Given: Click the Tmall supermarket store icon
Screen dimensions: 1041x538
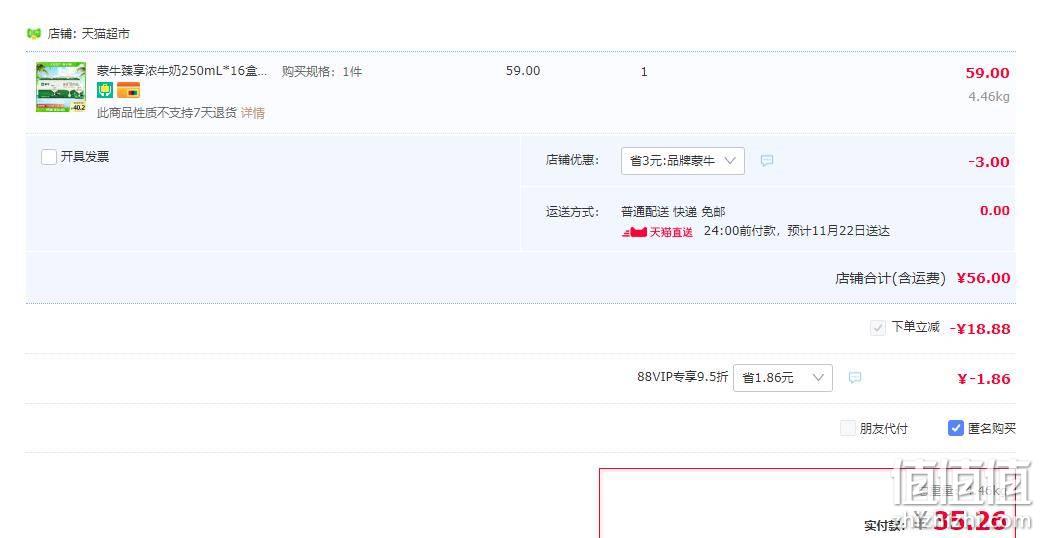Looking at the screenshot, I should coord(34,33).
